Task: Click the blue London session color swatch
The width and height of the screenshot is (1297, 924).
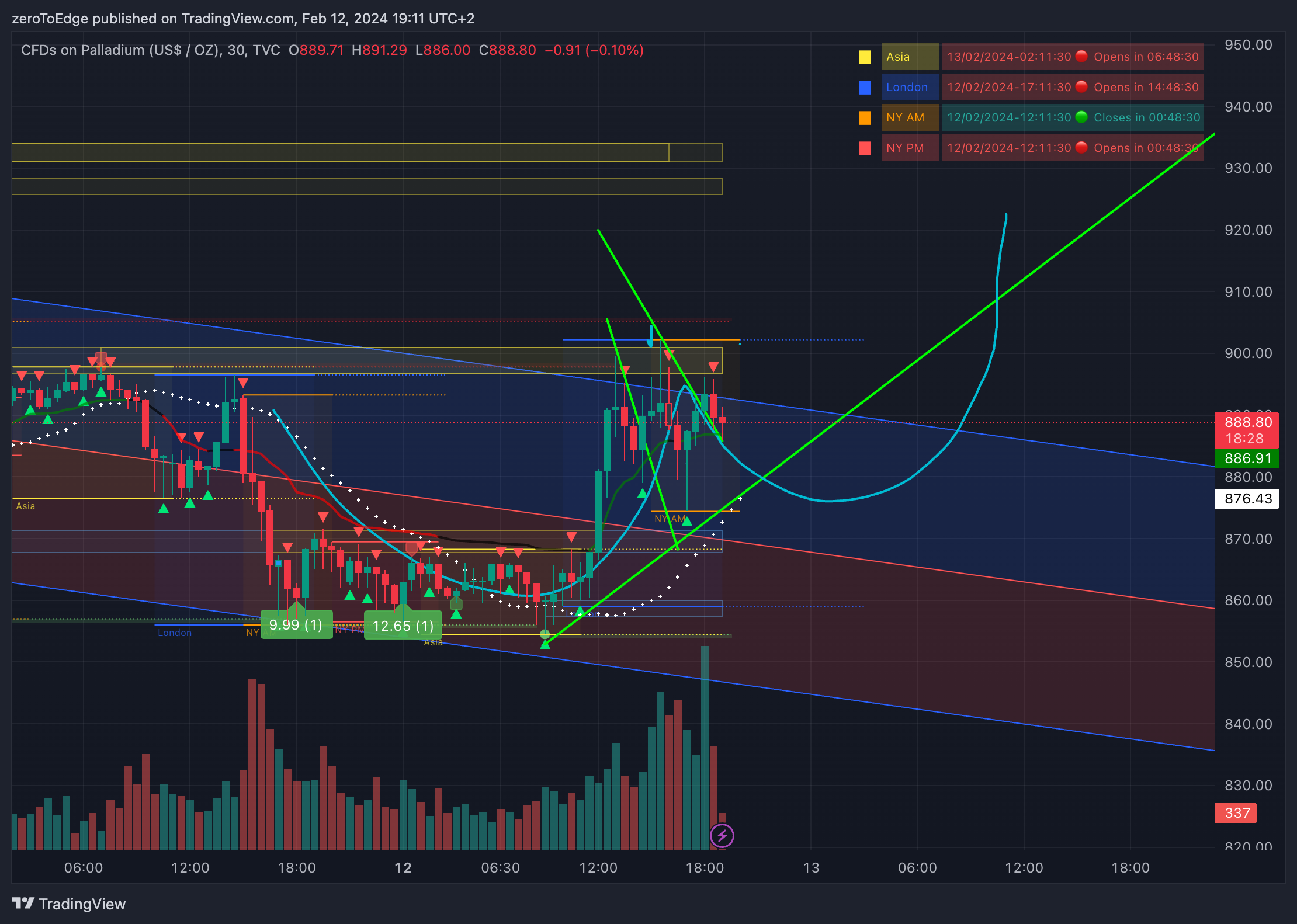Action: [x=865, y=87]
